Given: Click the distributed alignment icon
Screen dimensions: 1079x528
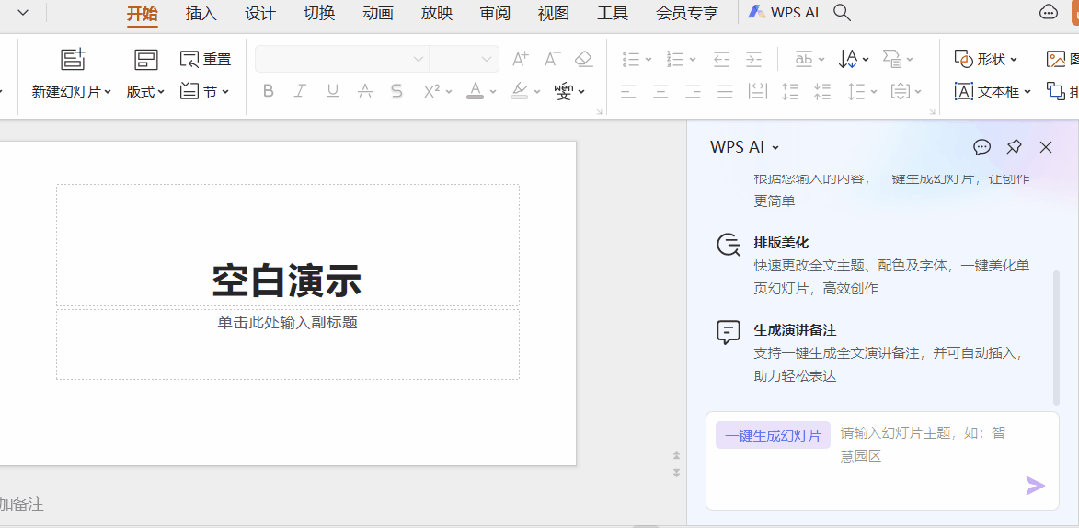Looking at the screenshot, I should 758,91.
